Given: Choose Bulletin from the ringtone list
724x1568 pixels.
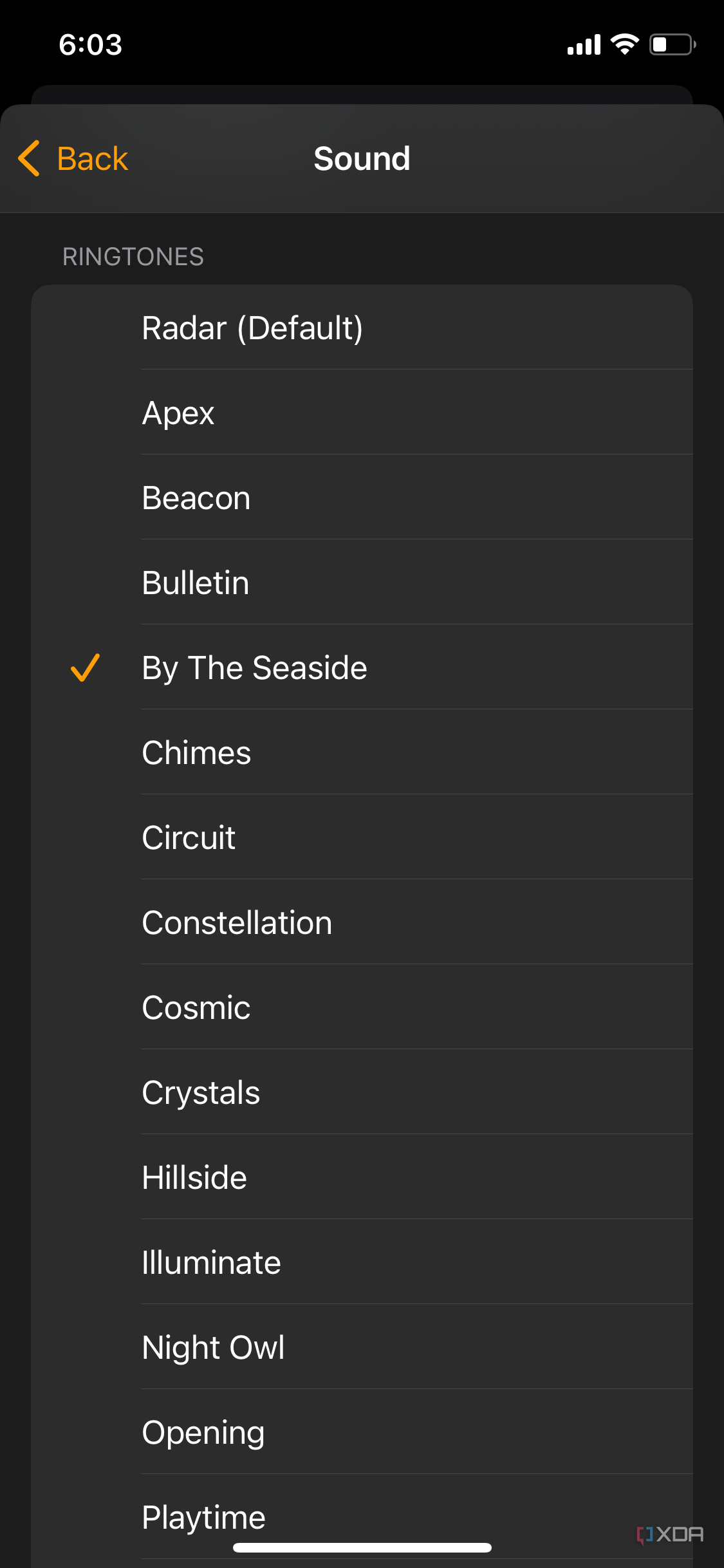Looking at the screenshot, I should click(x=196, y=583).
